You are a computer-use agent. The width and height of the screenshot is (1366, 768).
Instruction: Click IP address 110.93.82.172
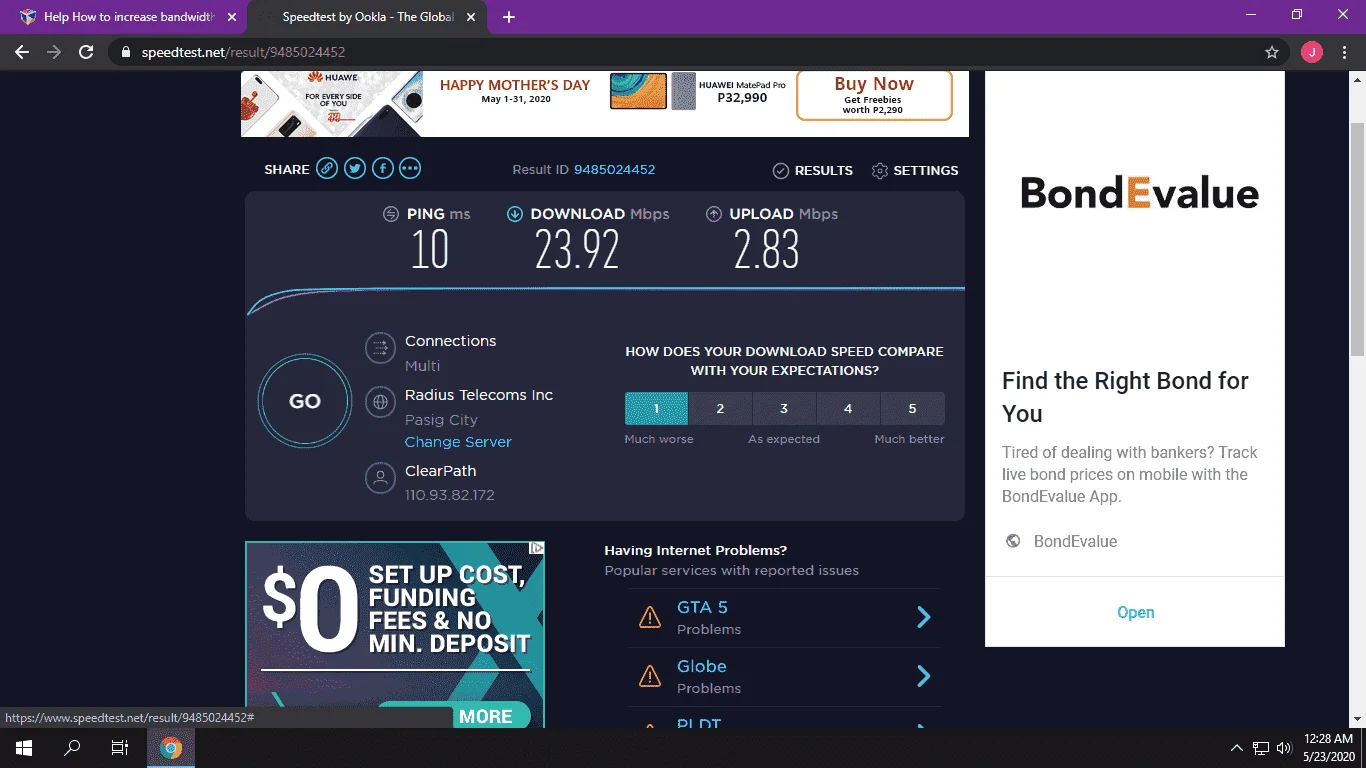coord(449,495)
